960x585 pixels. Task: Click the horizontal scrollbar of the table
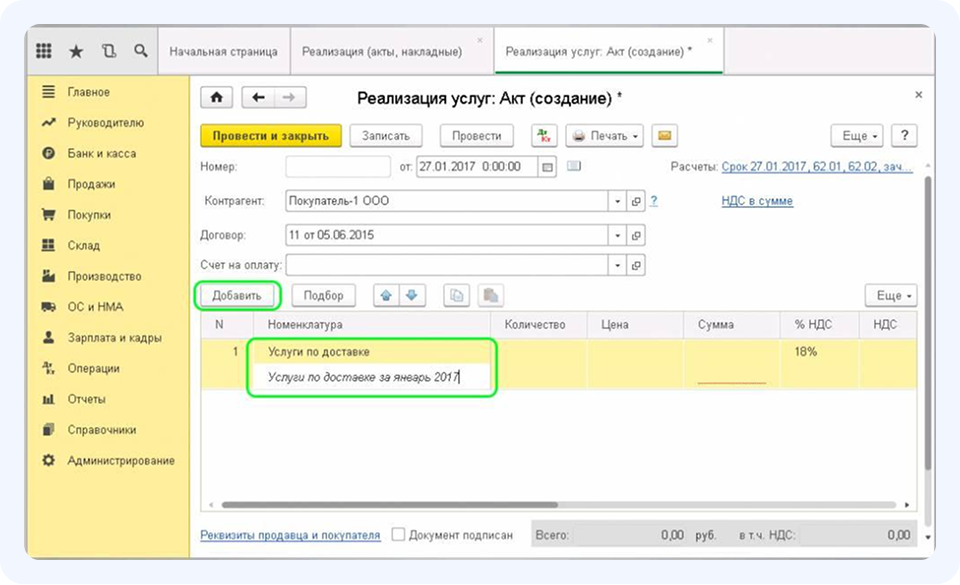[500, 506]
